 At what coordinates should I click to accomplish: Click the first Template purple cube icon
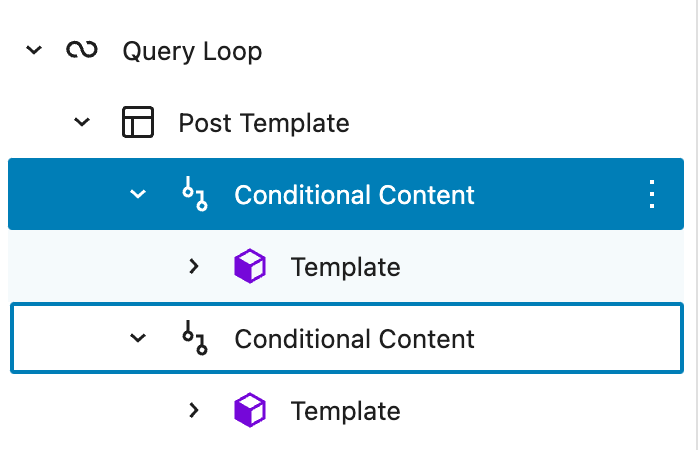click(250, 267)
